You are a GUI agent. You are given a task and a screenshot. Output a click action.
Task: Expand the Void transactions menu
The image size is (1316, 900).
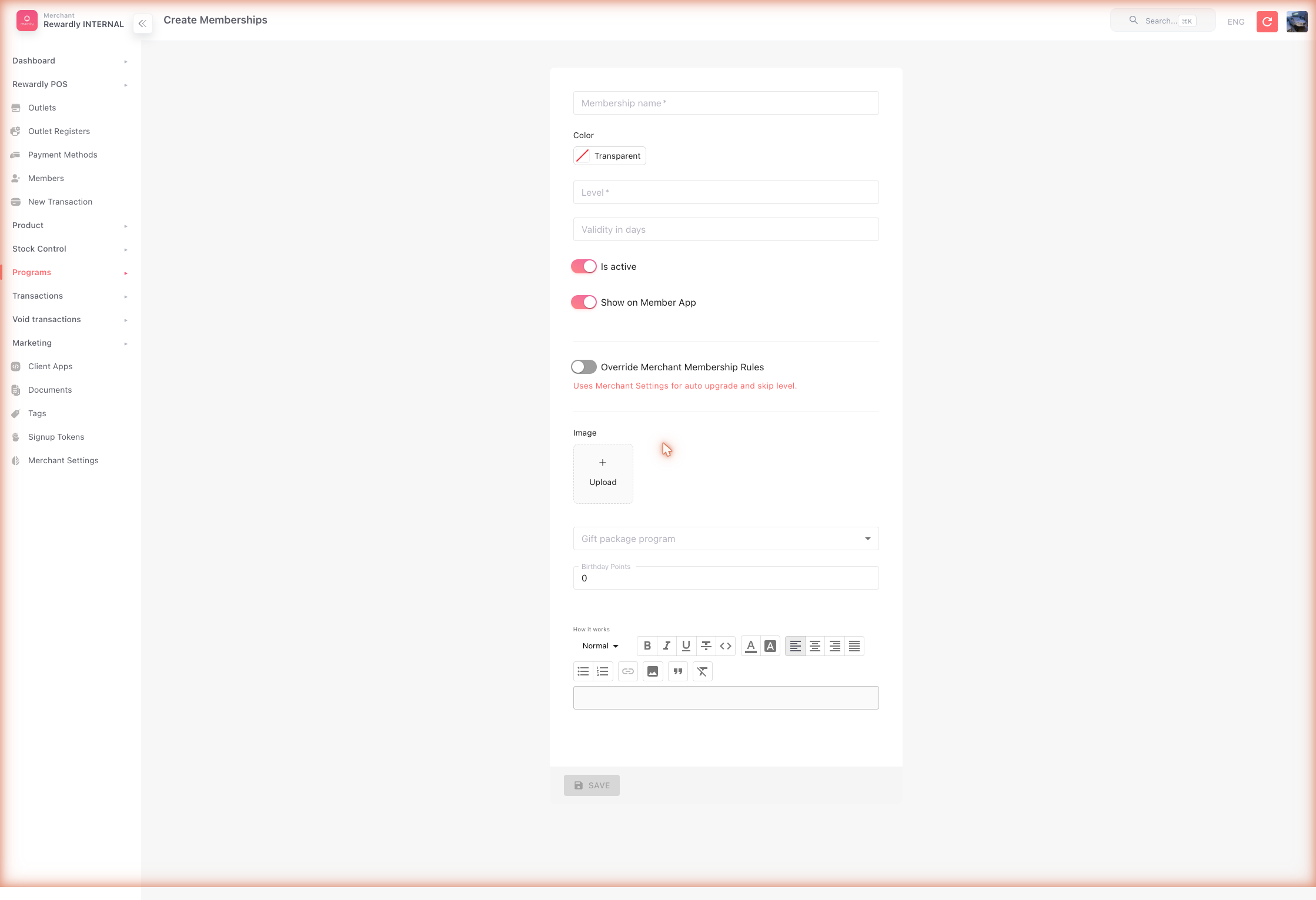[70, 319]
